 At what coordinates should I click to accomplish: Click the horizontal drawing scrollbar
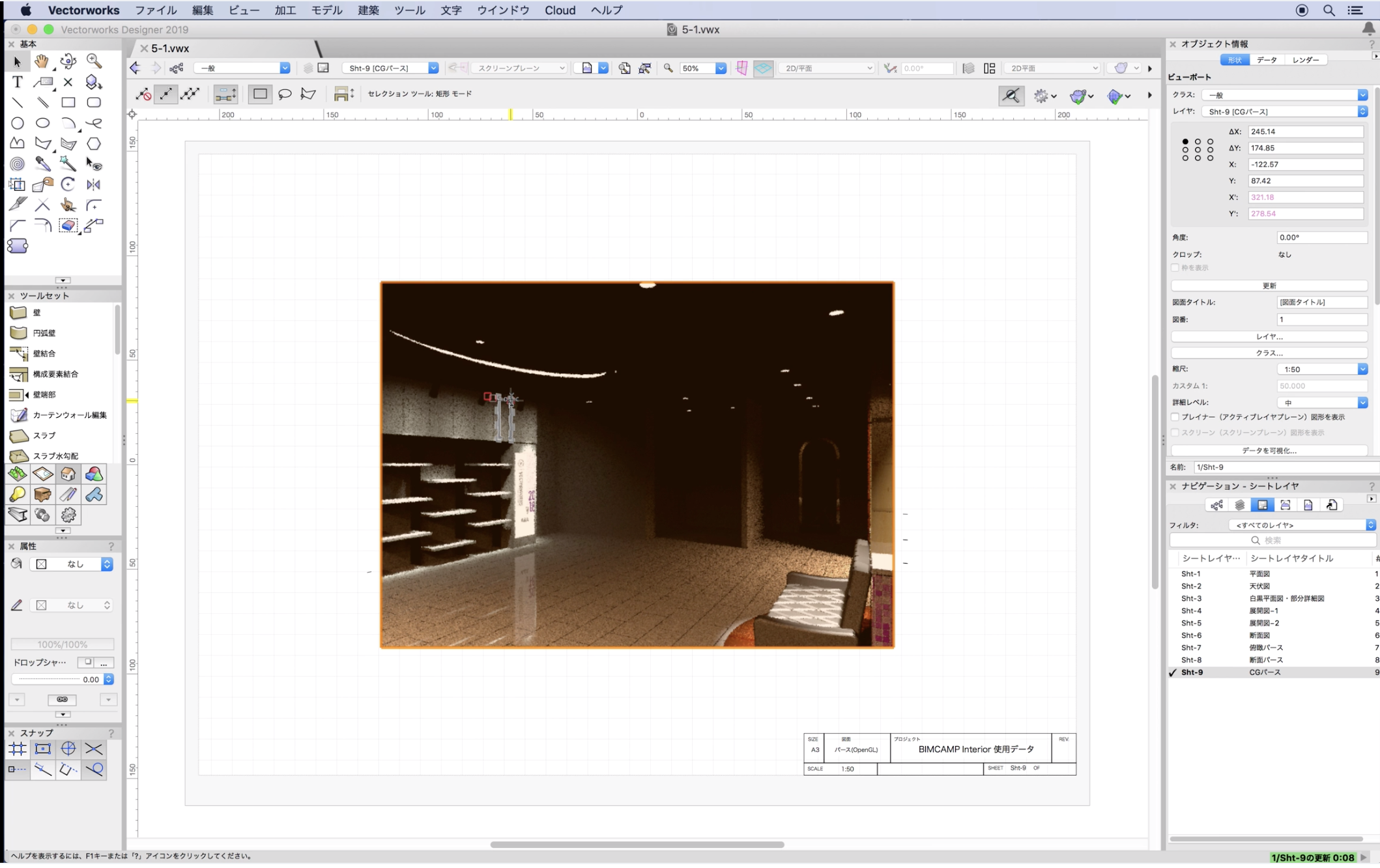click(x=637, y=845)
